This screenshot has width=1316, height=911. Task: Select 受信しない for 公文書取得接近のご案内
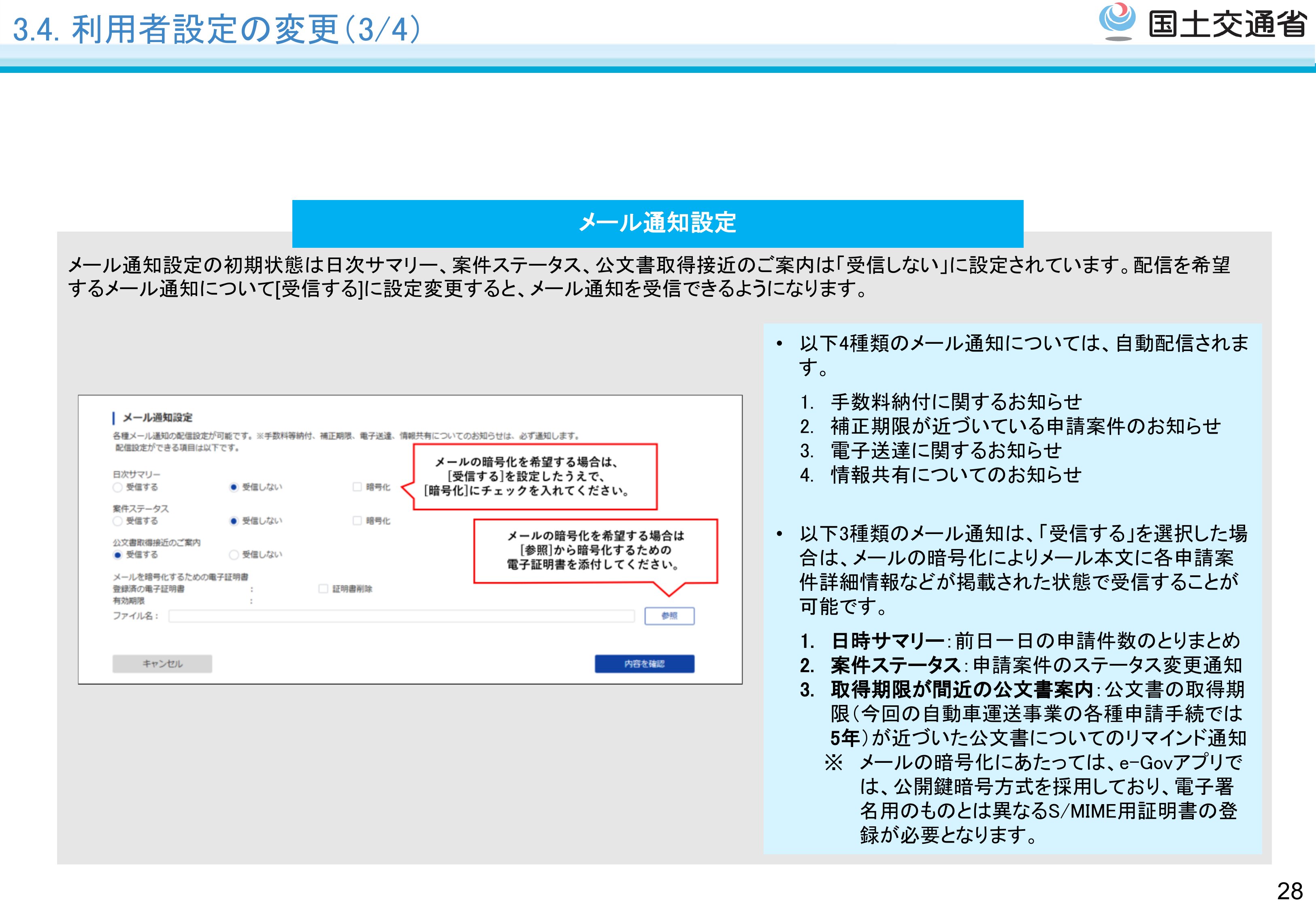coord(233,555)
